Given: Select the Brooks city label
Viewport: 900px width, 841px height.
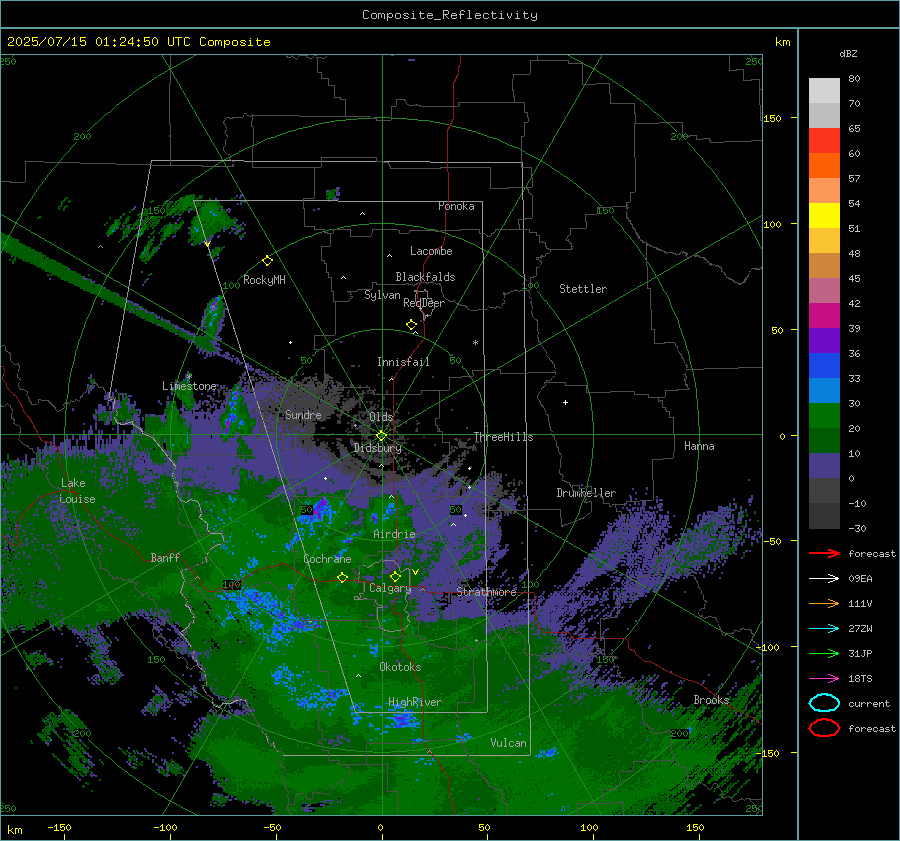Looking at the screenshot, I should pyautogui.click(x=711, y=700).
